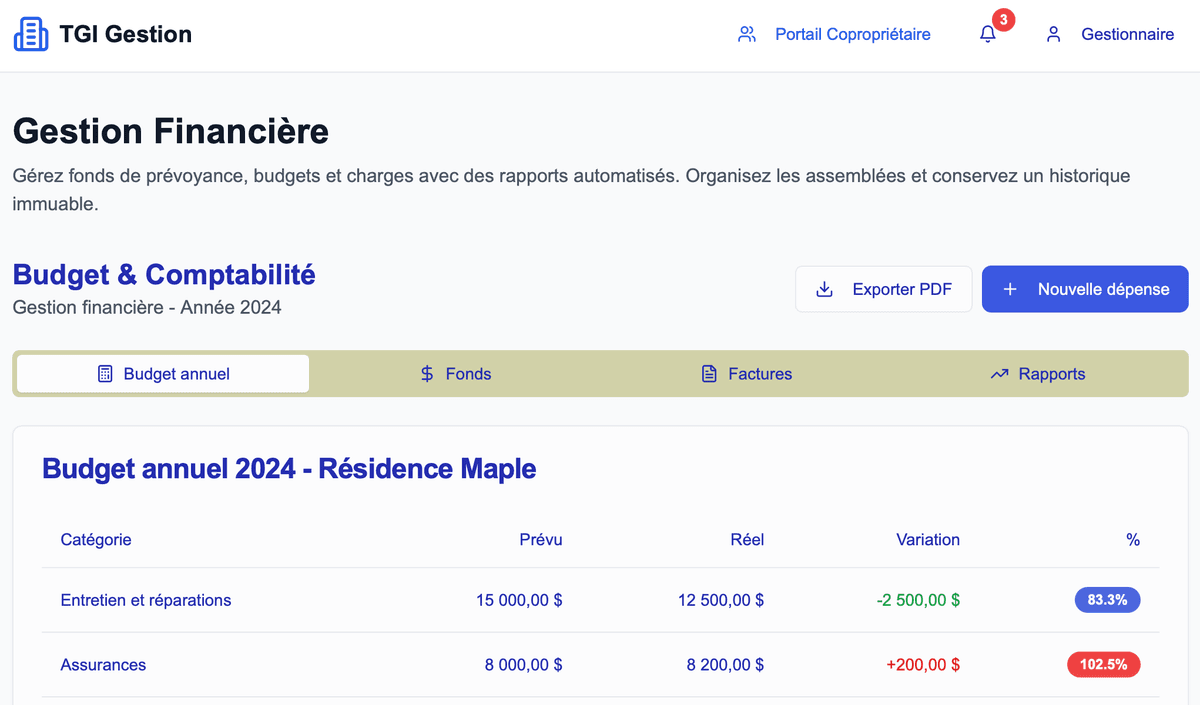Screen dimensions: 1200x705
Task: Click the TGI Gestion building logo icon
Action: 30,35
